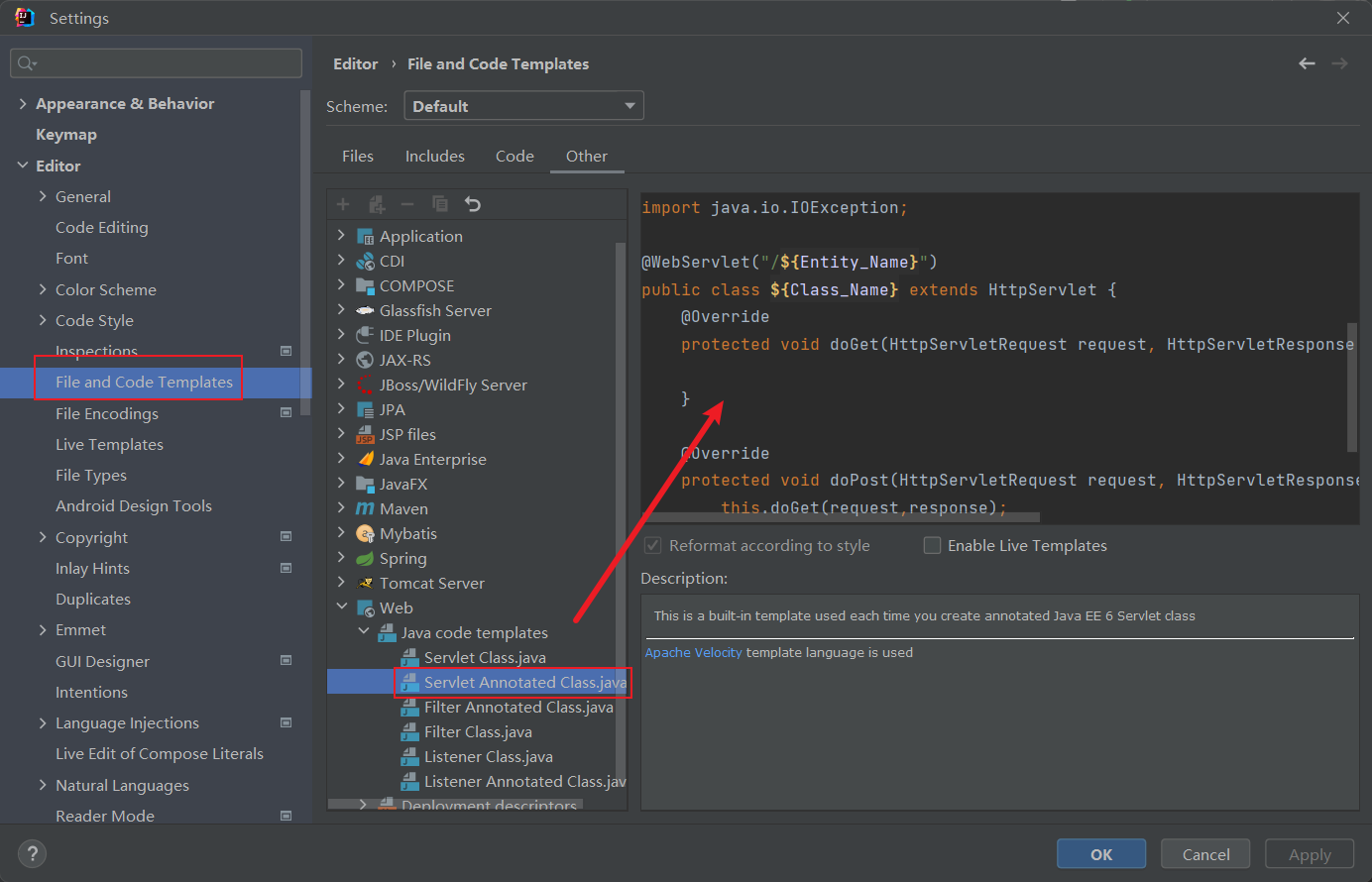Image resolution: width=1372 pixels, height=882 pixels.
Task: Click the IDE Plugin plug icon
Action: [365, 336]
